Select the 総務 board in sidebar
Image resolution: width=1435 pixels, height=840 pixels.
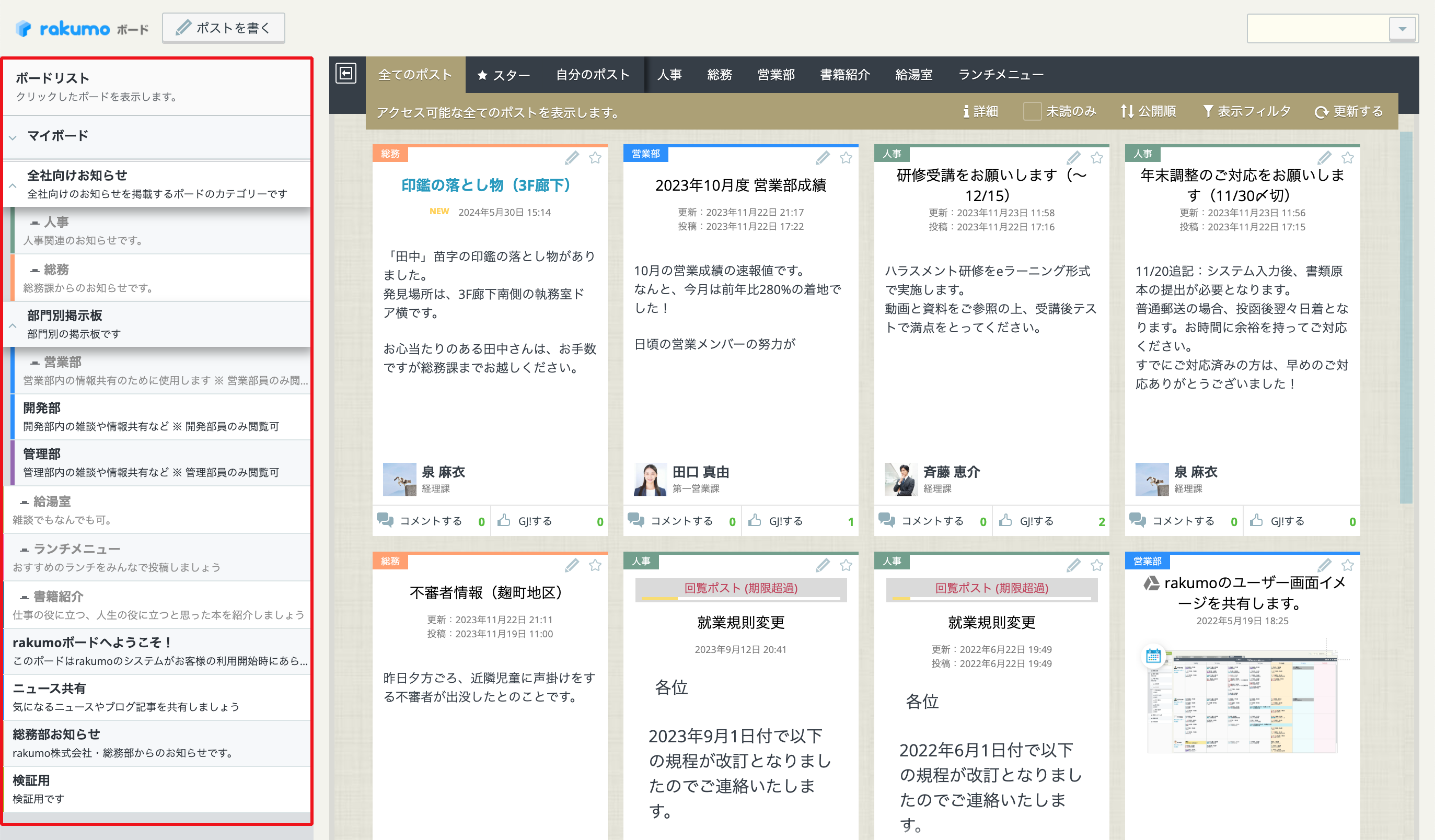(x=161, y=278)
